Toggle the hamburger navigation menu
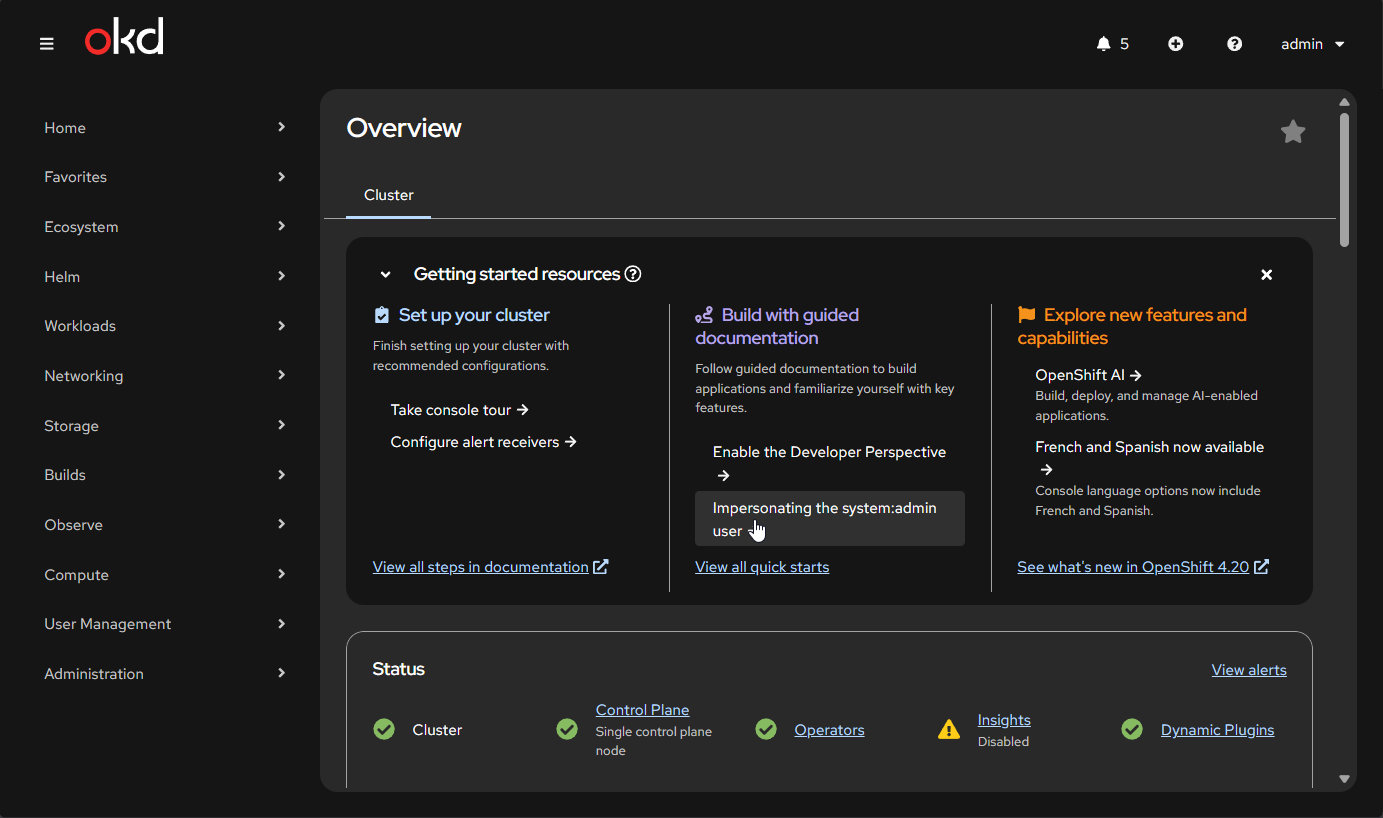The height and width of the screenshot is (818, 1383). 47,44
